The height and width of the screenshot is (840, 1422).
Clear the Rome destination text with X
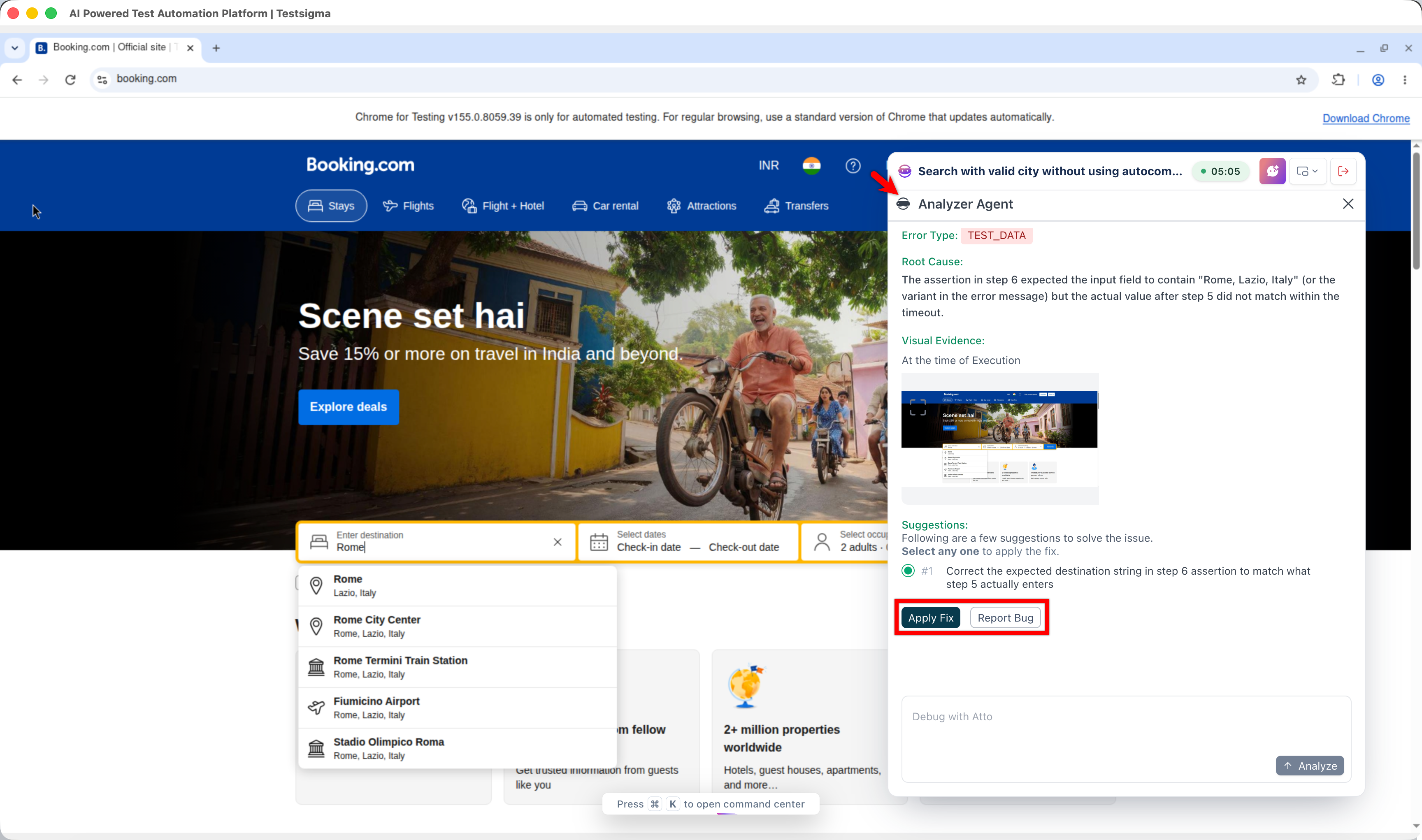[x=558, y=542]
